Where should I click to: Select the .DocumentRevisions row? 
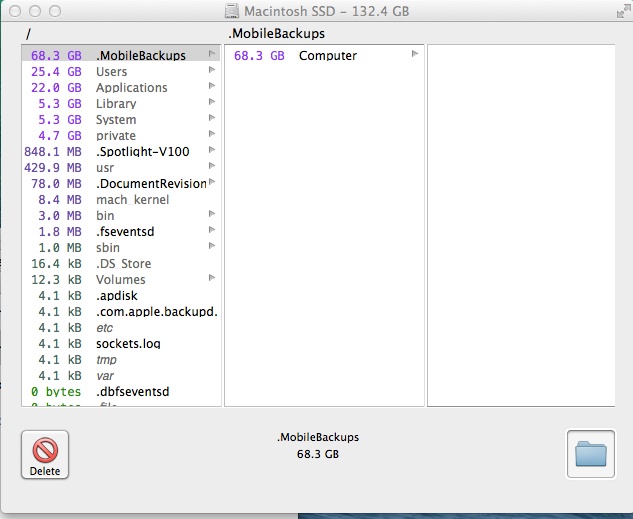pyautogui.click(x=121, y=184)
